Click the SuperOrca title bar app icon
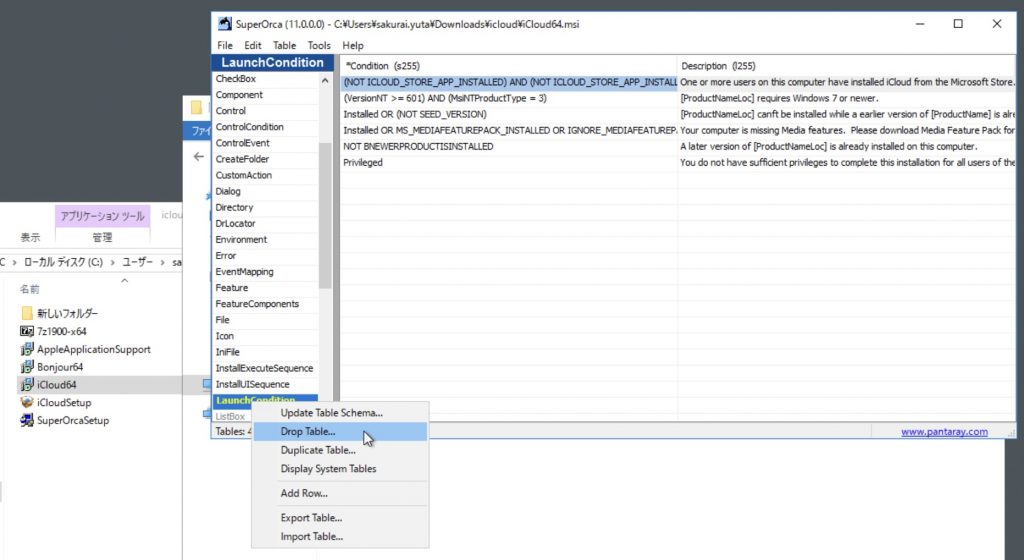Screen dimensions: 1024x560 pos(225,24)
